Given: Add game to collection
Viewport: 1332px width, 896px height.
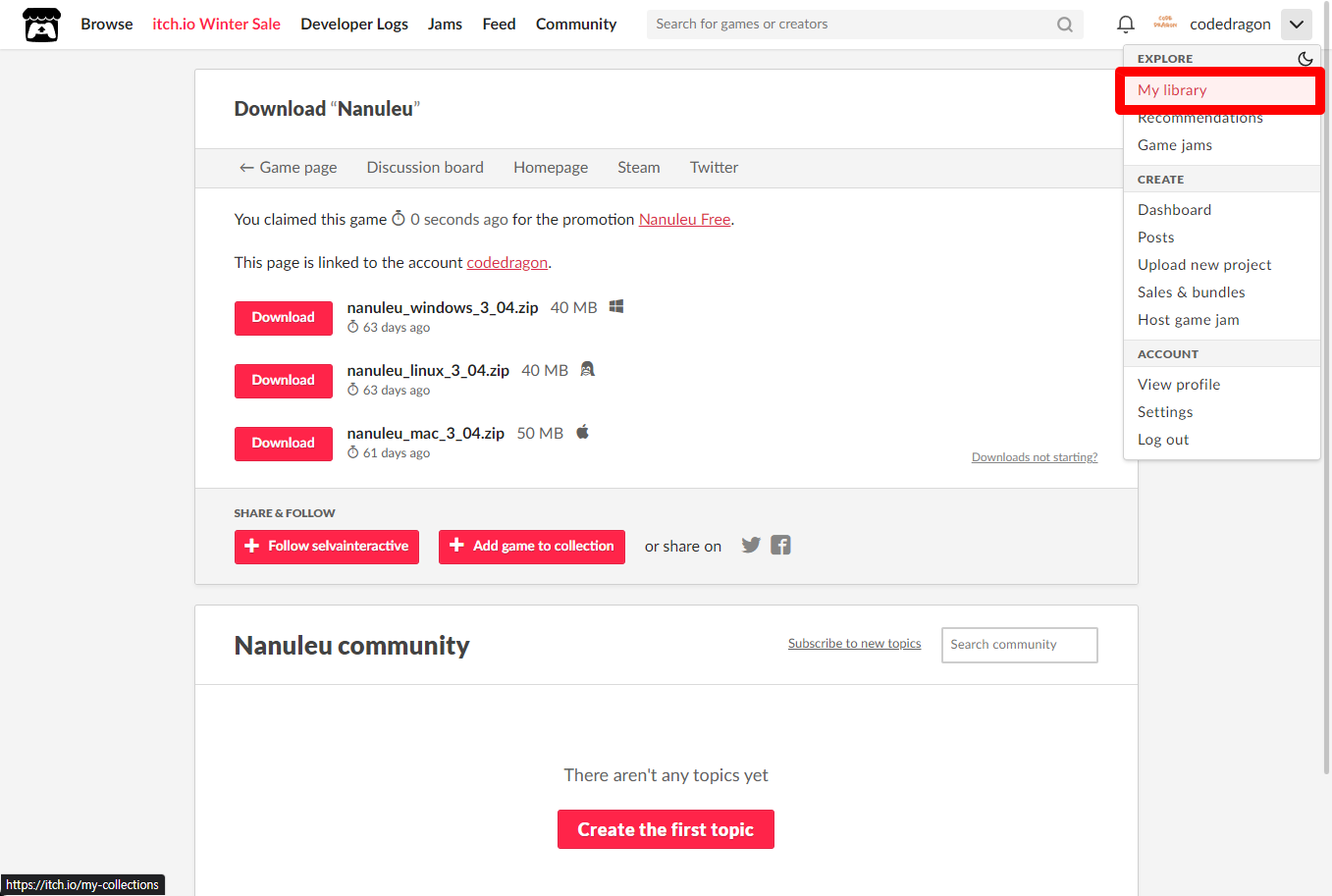Looking at the screenshot, I should click(x=532, y=547).
